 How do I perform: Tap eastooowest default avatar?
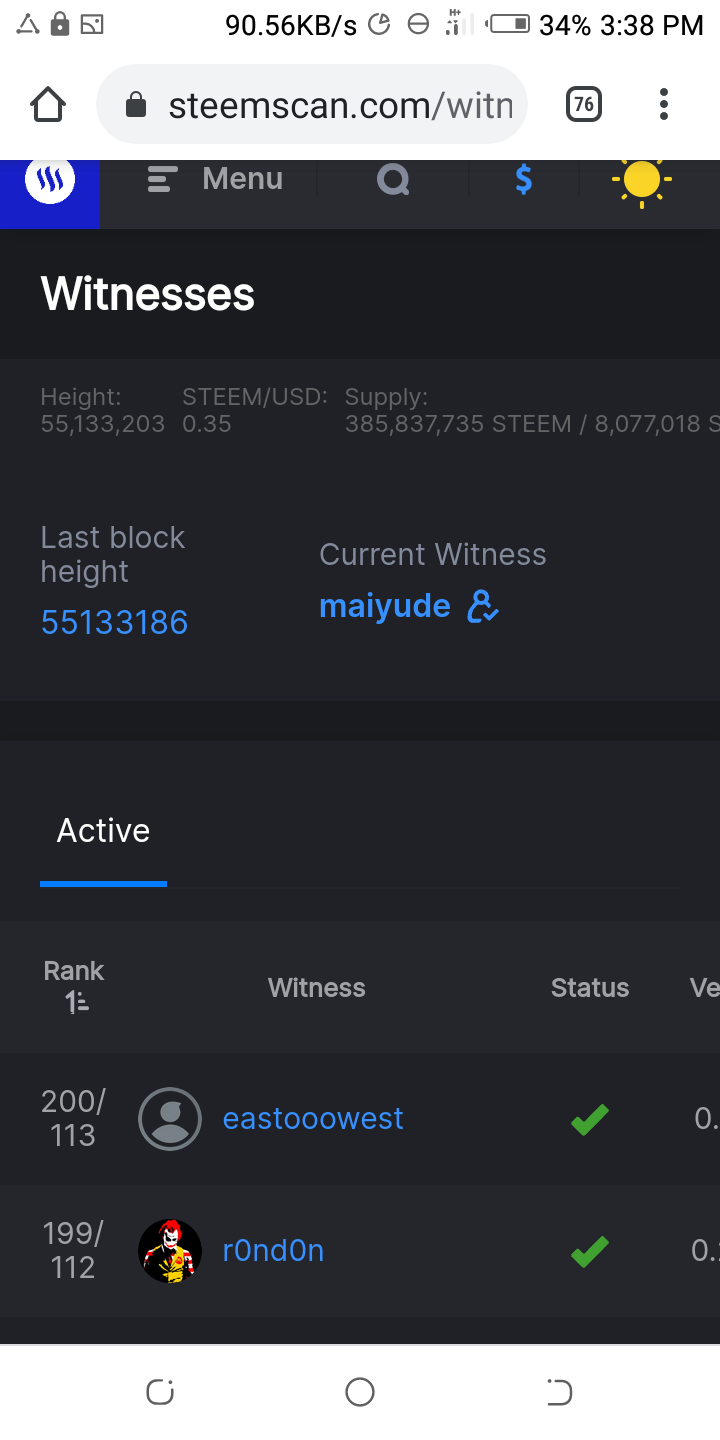point(170,1118)
